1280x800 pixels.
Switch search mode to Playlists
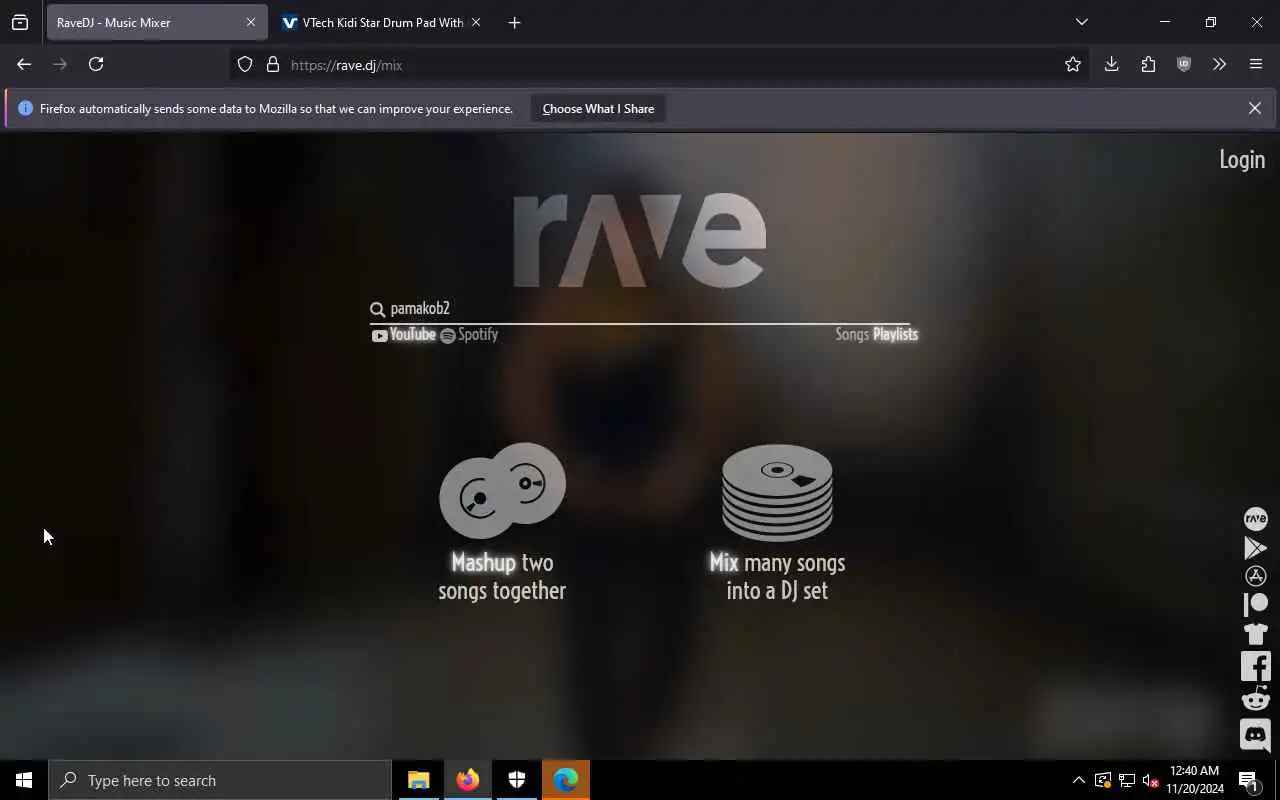(x=895, y=335)
